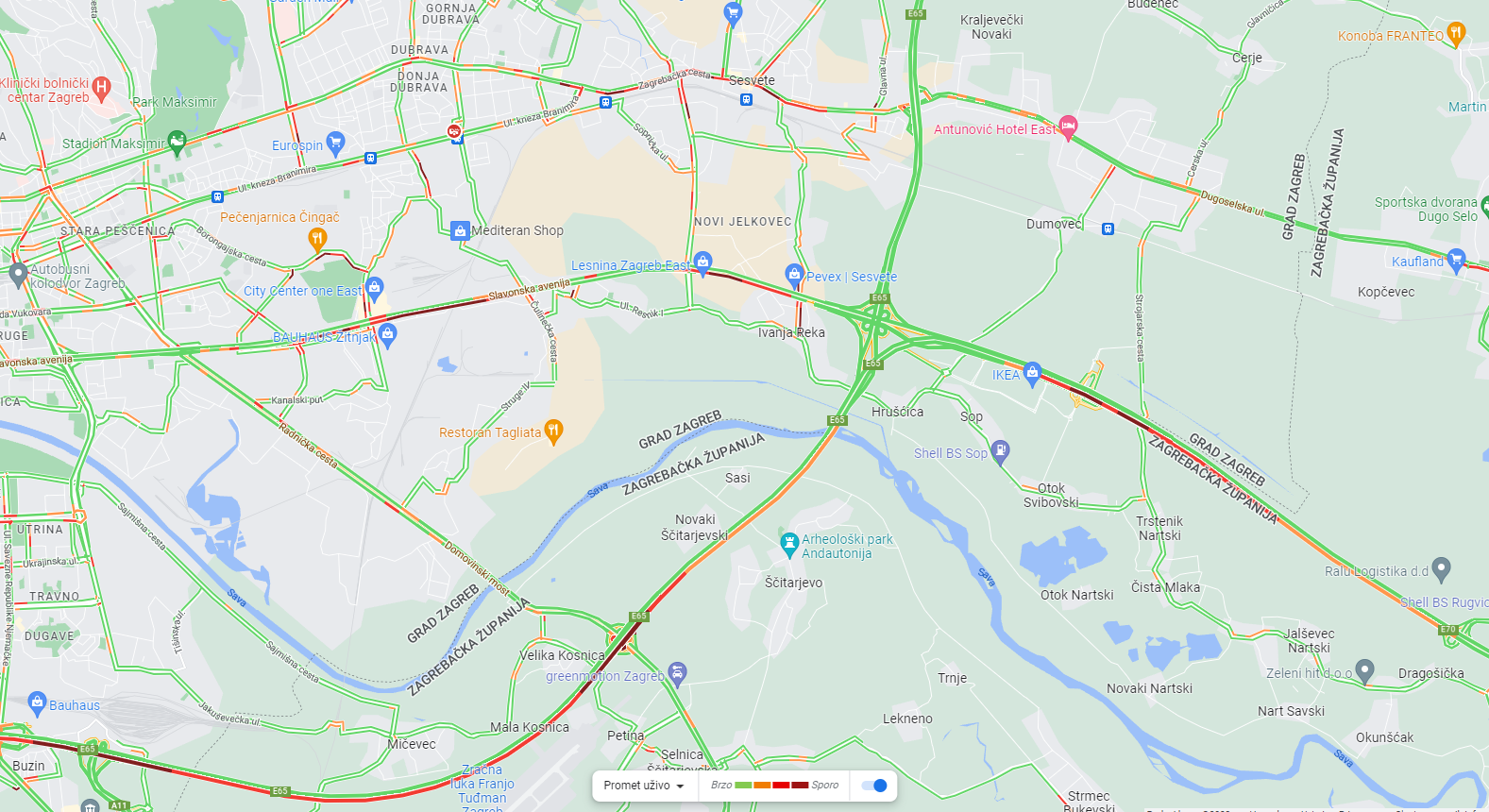Click the Mediteran Shop bag icon
This screenshot has height=812, width=1489.
pos(460,230)
